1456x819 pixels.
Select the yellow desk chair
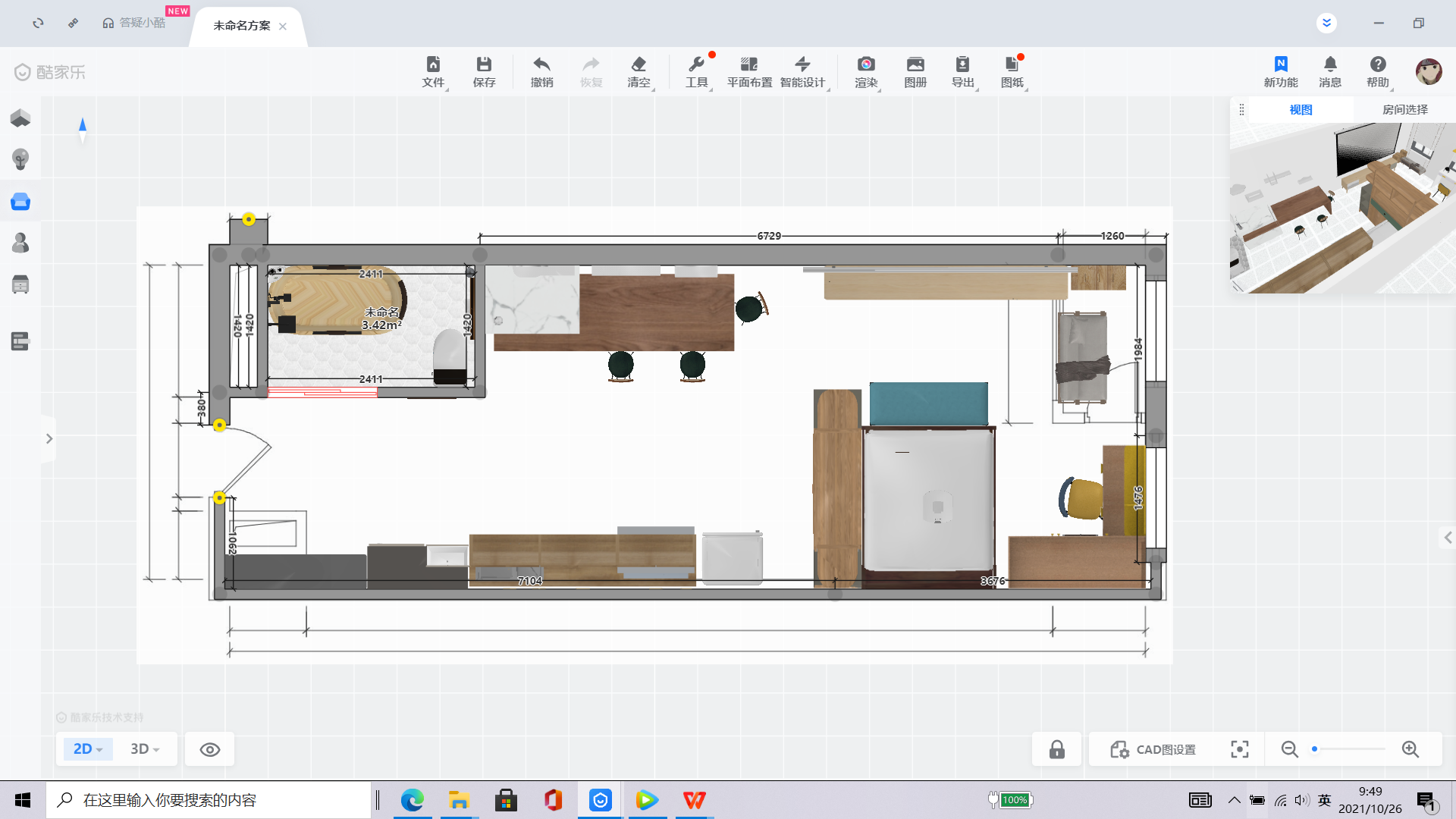(x=1082, y=497)
